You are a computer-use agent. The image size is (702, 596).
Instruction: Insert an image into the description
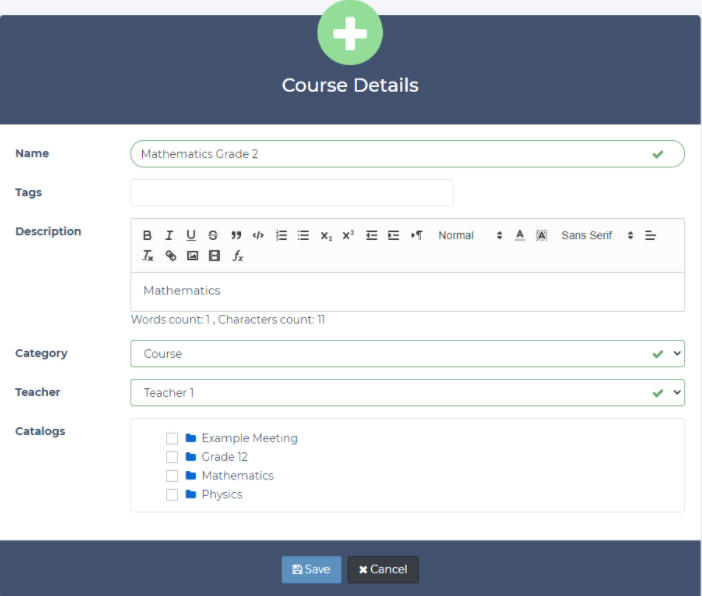coord(192,256)
